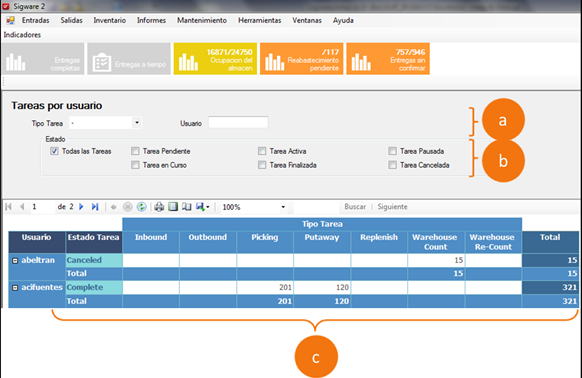Check Tarea Pendiente checkbox
Image resolution: width=582 pixels, height=378 pixels.
(x=135, y=151)
